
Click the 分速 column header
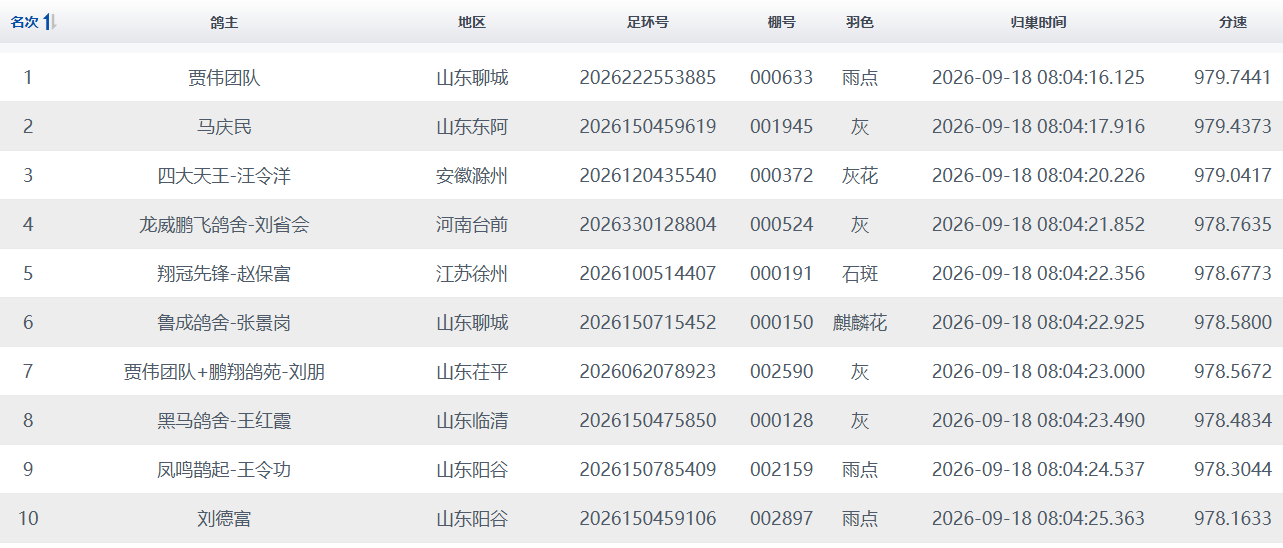(1233, 22)
